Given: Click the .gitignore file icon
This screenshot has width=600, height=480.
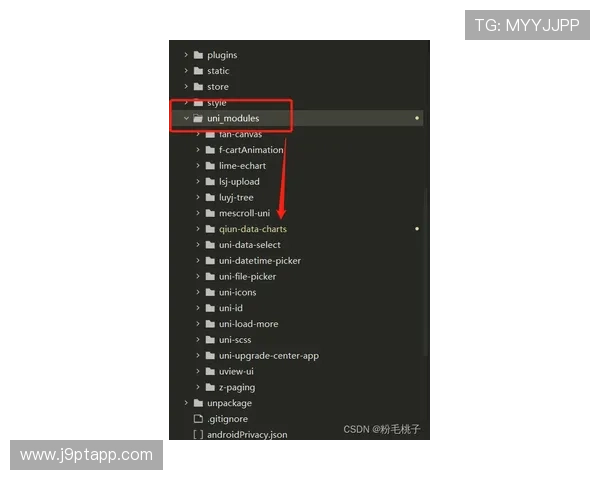Looking at the screenshot, I should coord(198,419).
